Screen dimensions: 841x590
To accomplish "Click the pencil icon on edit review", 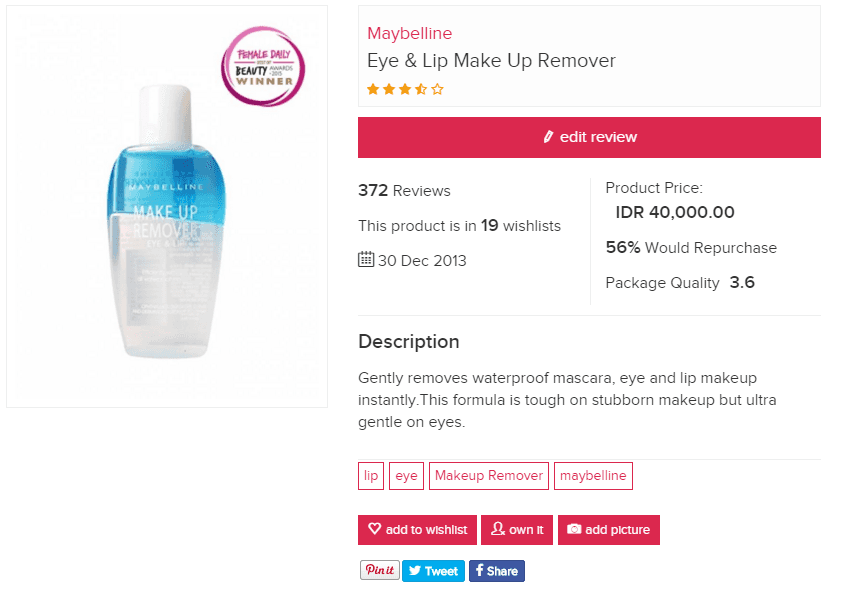I will [548, 137].
